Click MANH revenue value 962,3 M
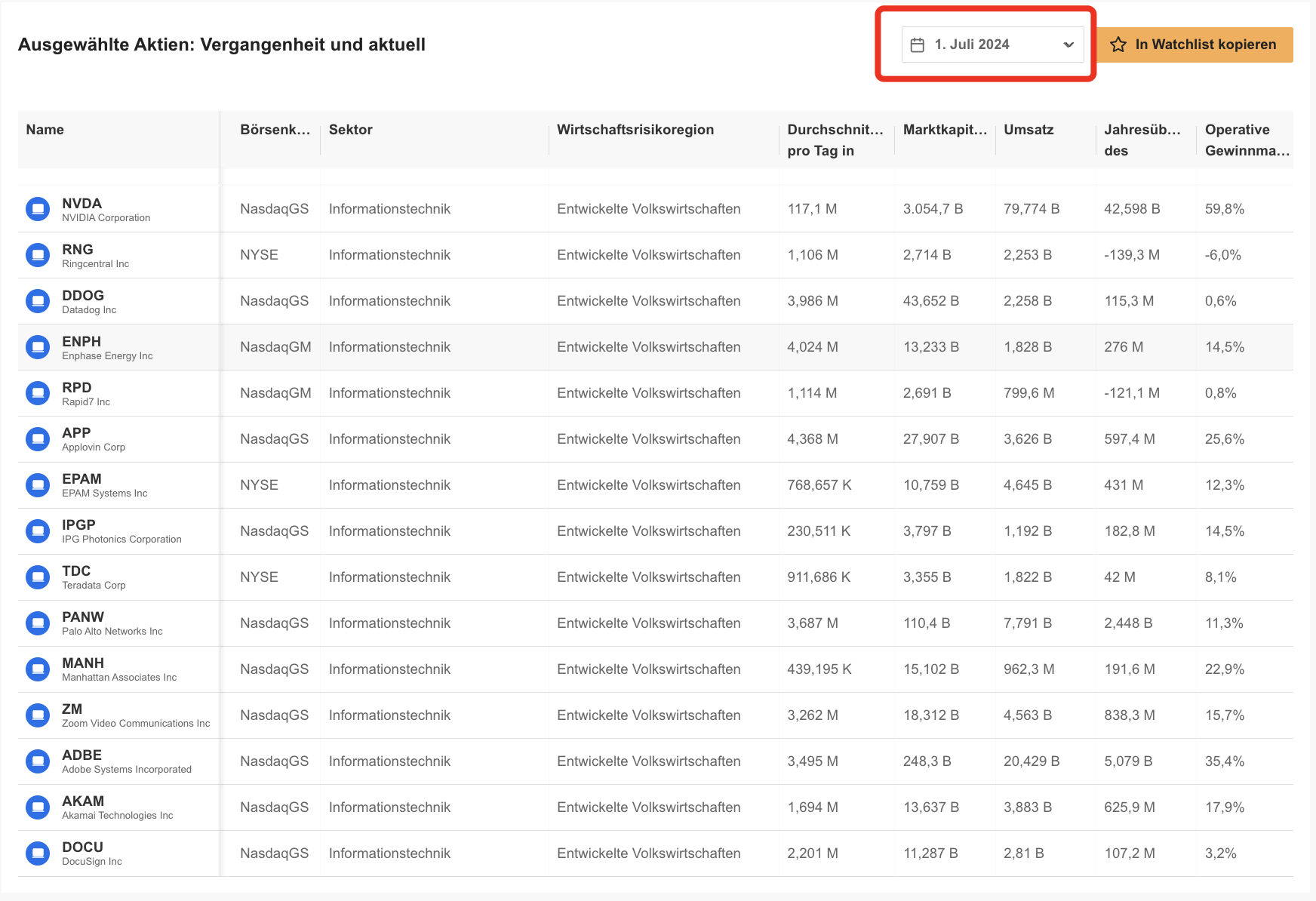 click(1029, 669)
